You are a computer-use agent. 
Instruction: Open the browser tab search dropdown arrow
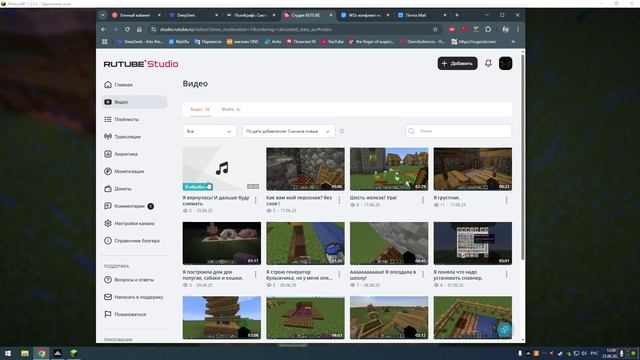102,15
